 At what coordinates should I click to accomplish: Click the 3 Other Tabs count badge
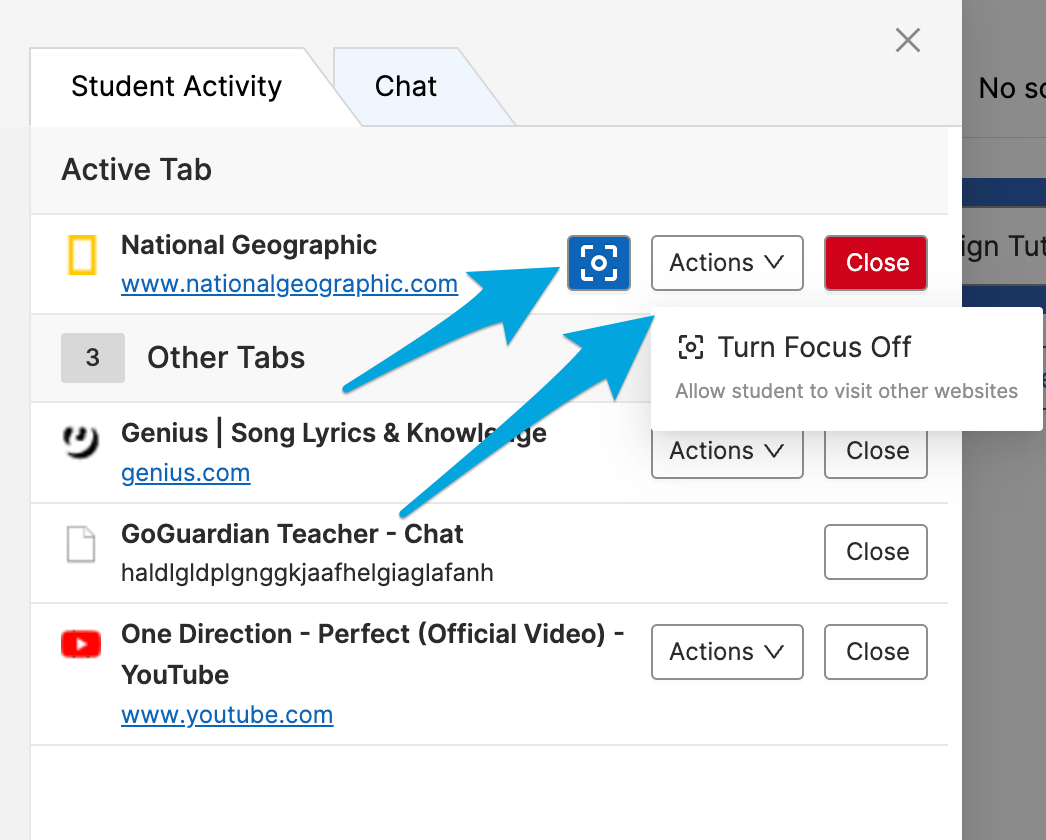tap(93, 358)
